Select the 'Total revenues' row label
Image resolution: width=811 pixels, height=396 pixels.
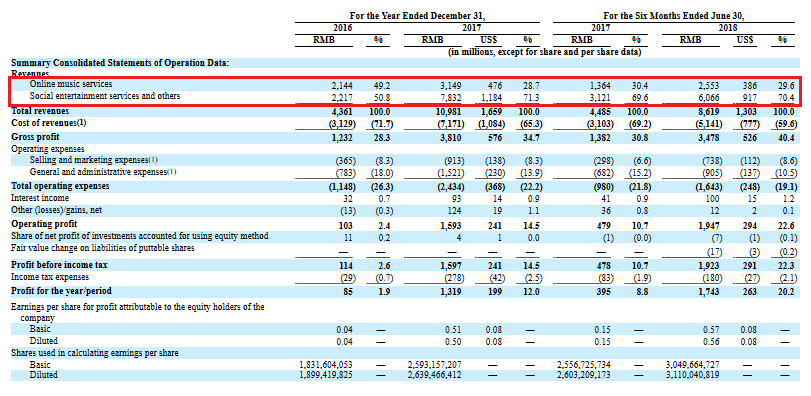[40, 111]
